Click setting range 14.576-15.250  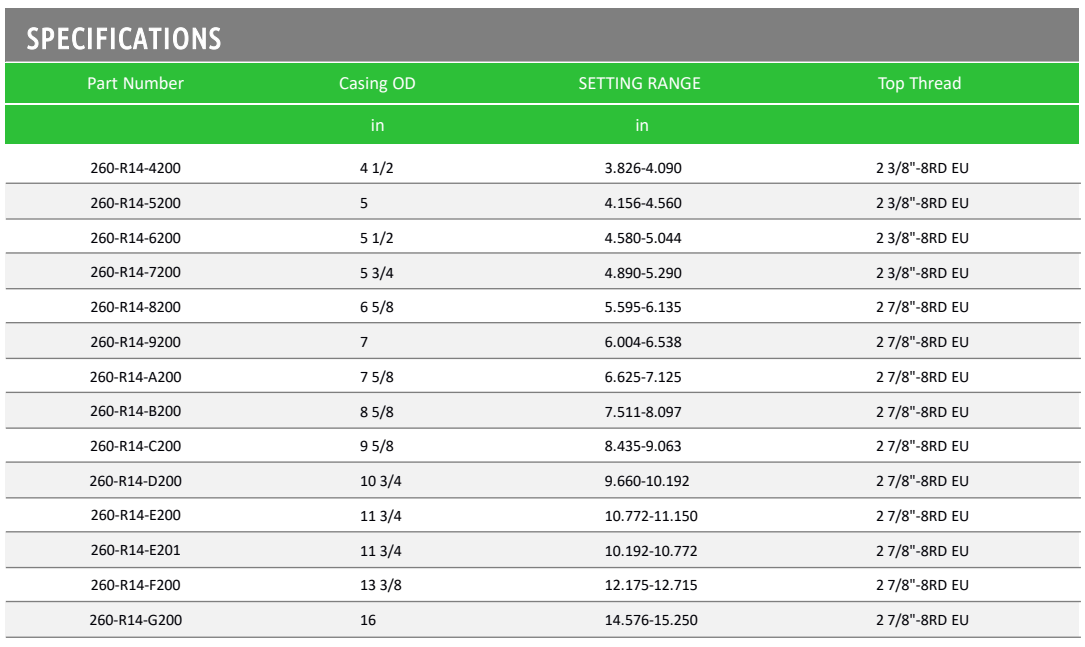point(651,620)
